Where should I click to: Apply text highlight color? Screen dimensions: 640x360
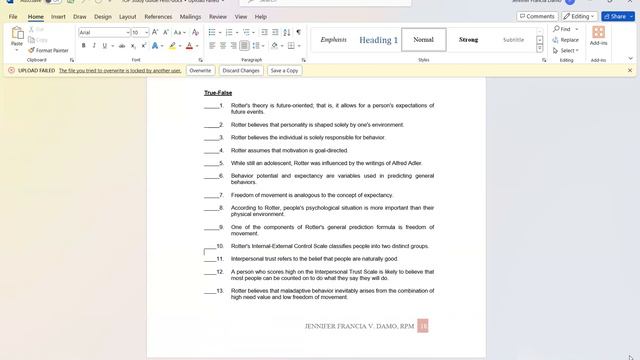click(x=173, y=46)
